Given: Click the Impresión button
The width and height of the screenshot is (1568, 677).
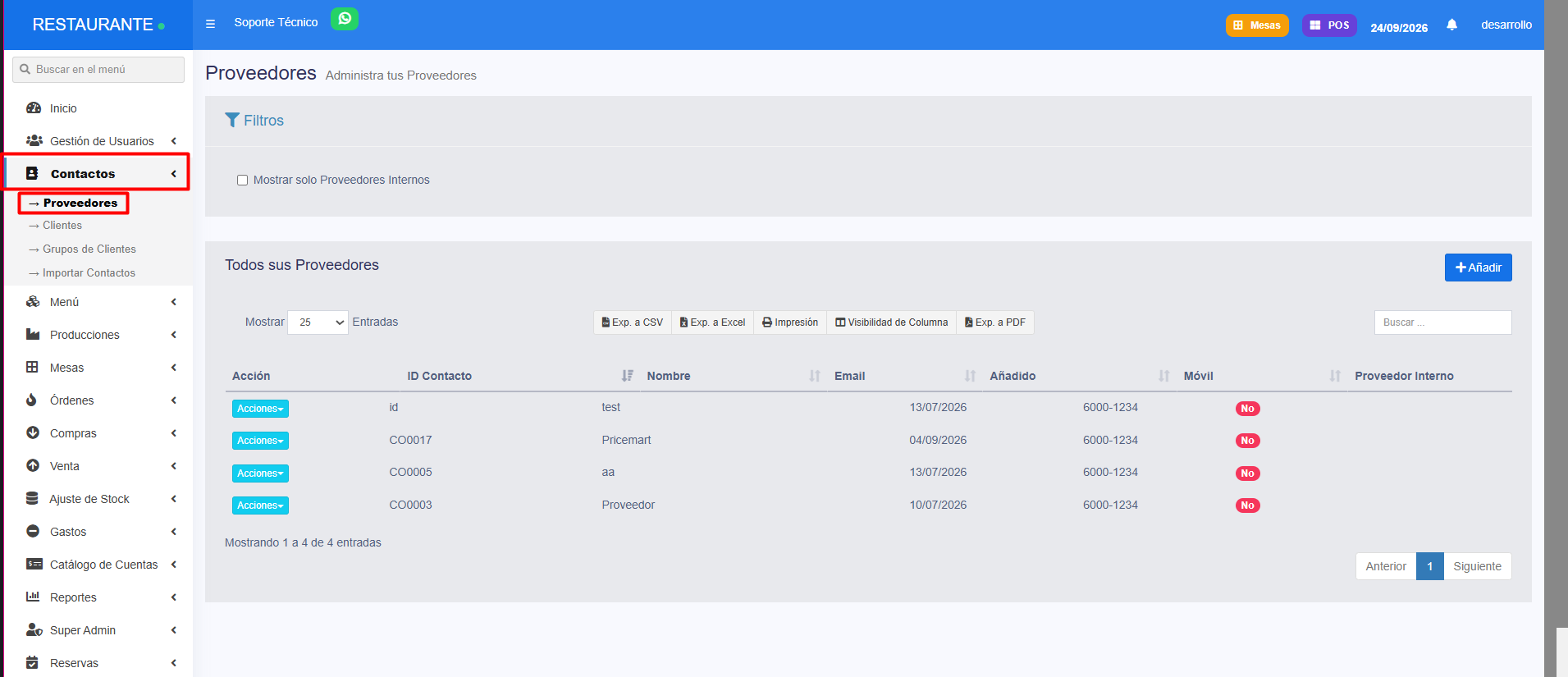Looking at the screenshot, I should 790,322.
